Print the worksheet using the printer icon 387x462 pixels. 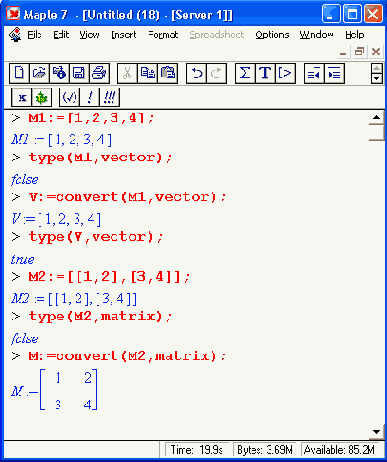pos(99,73)
